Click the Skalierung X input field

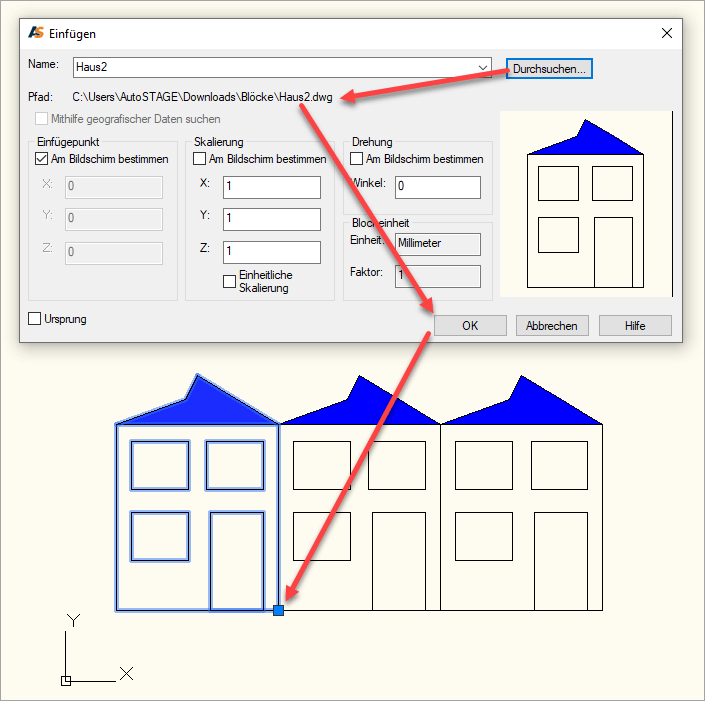[271, 187]
